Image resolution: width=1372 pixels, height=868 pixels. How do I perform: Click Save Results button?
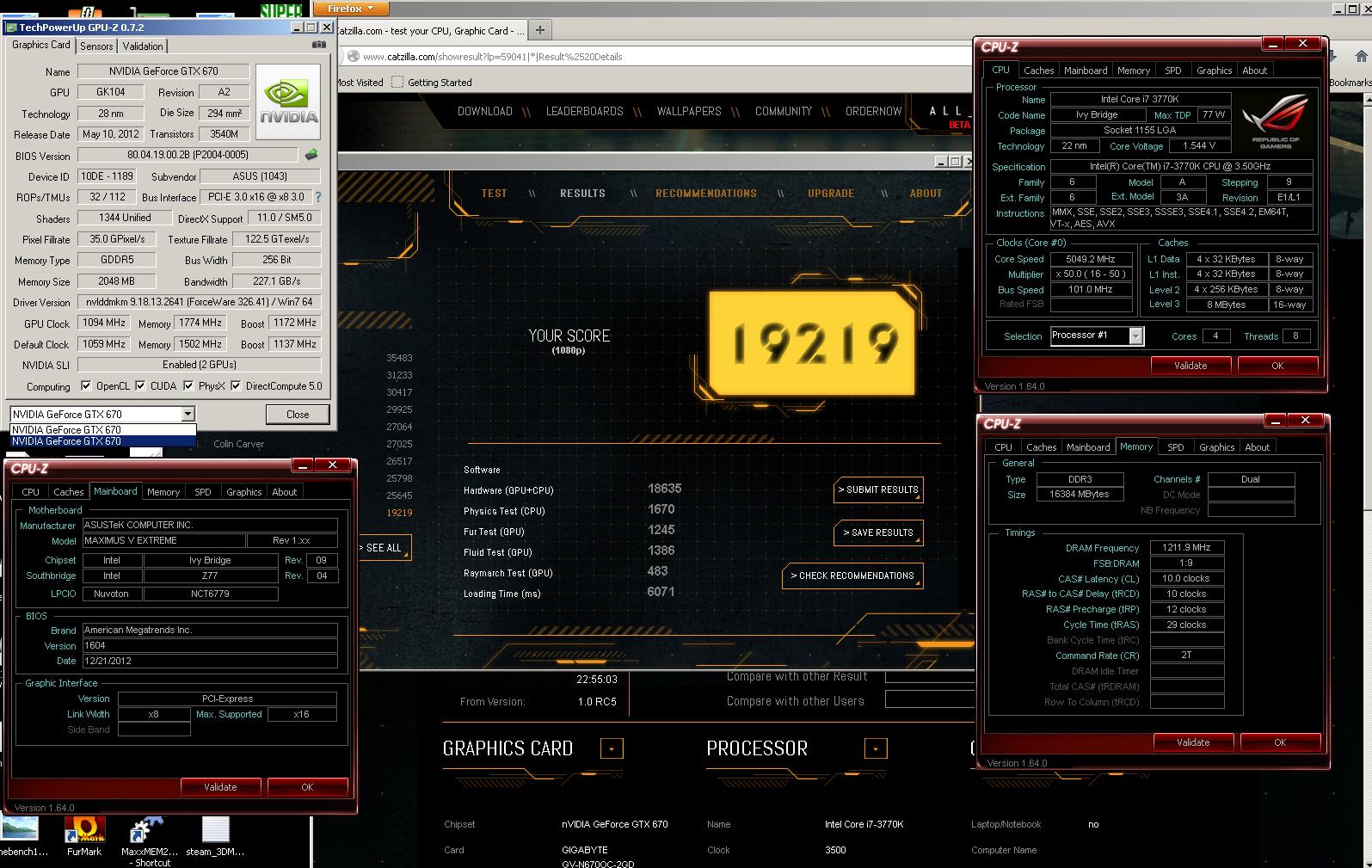click(x=878, y=532)
